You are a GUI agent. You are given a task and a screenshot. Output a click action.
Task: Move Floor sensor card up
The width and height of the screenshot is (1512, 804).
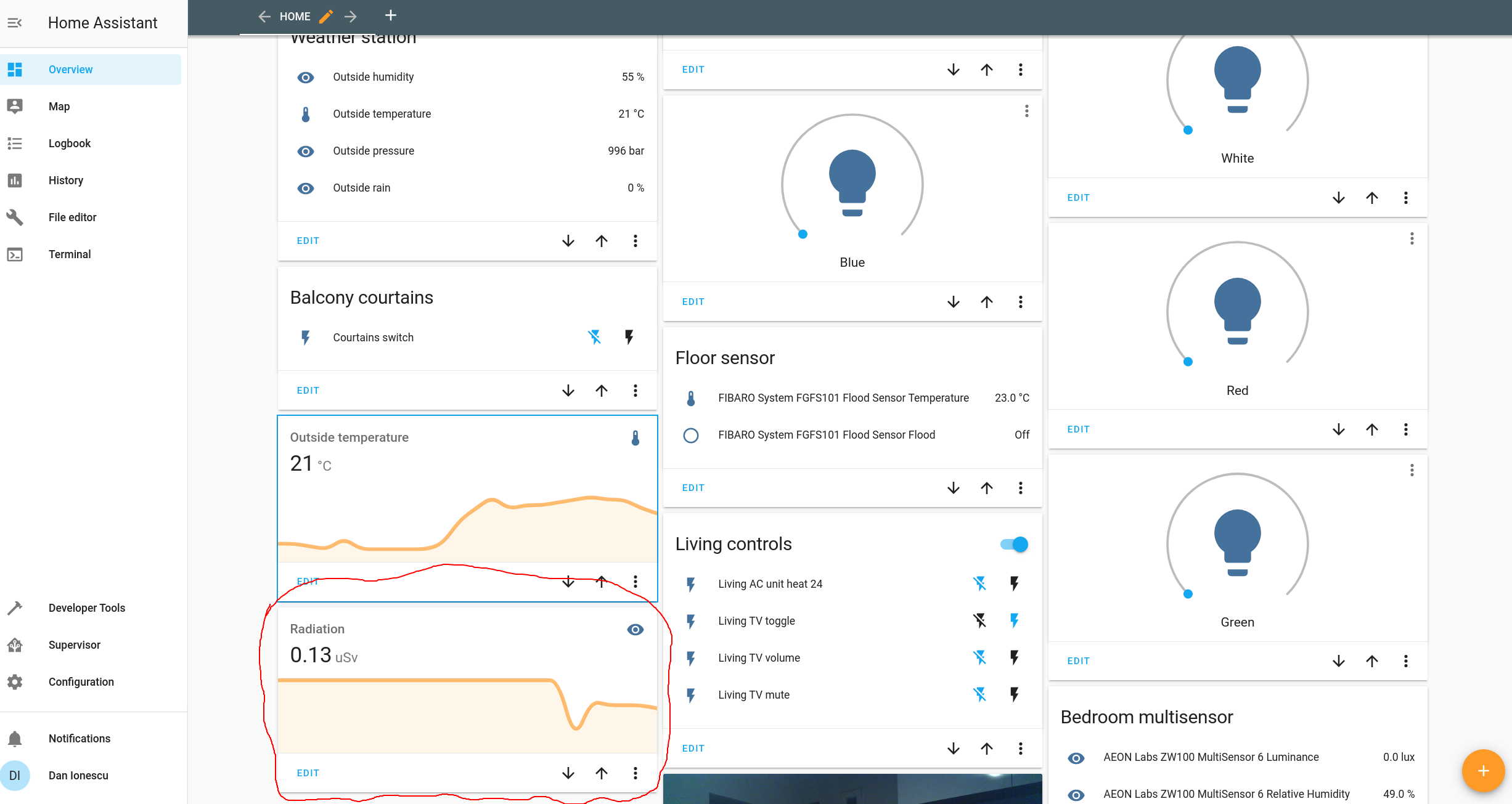[x=986, y=488]
